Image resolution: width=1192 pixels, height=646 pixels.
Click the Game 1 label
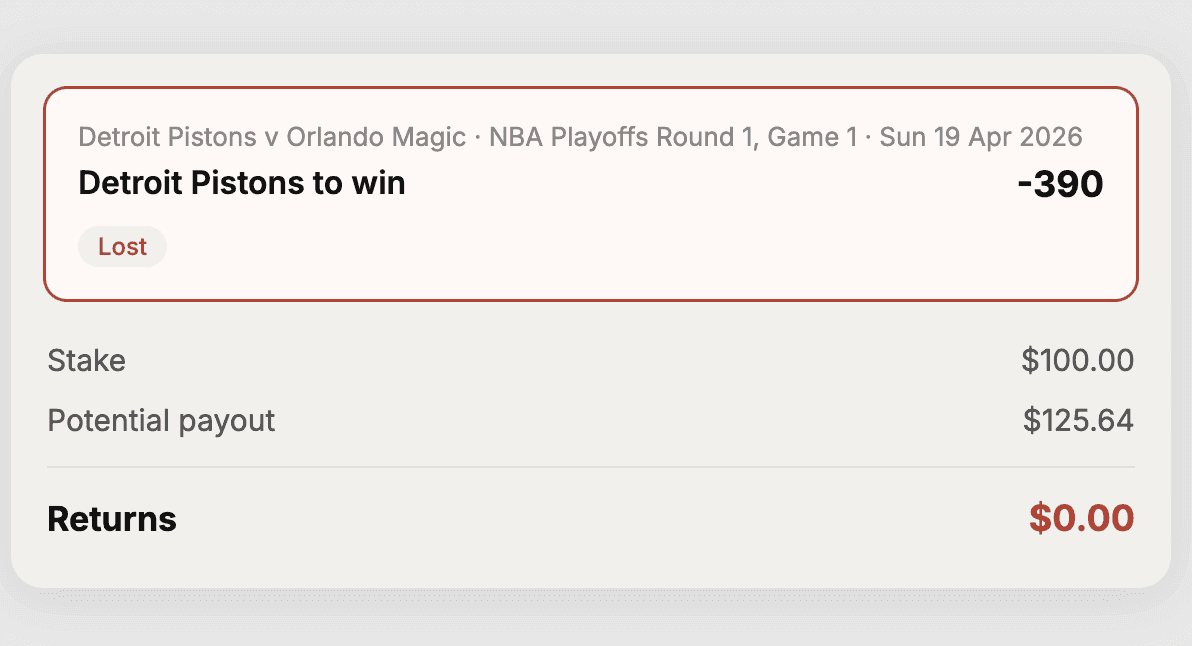tap(821, 137)
